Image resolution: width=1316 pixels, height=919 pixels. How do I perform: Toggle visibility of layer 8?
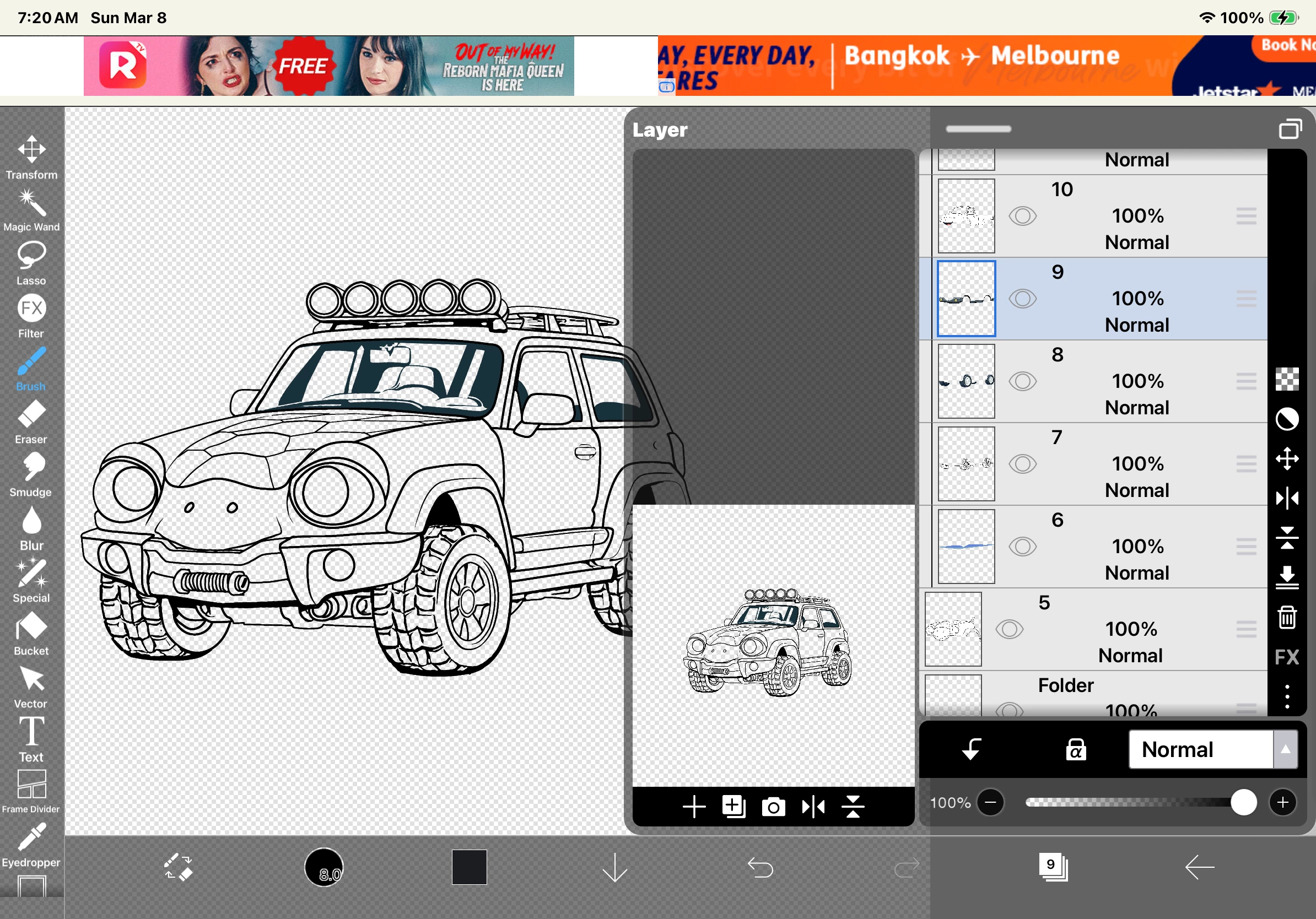(x=1022, y=382)
